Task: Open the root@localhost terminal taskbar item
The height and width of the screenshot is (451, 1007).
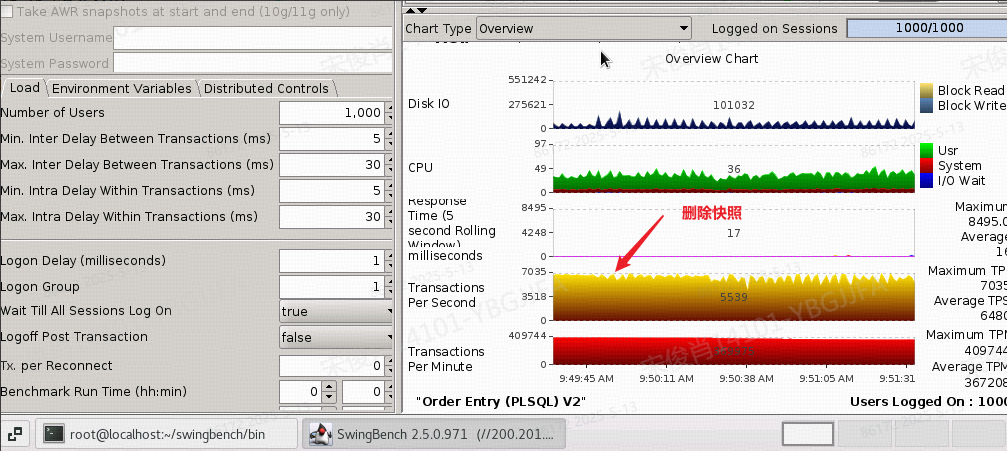Action: point(166,434)
